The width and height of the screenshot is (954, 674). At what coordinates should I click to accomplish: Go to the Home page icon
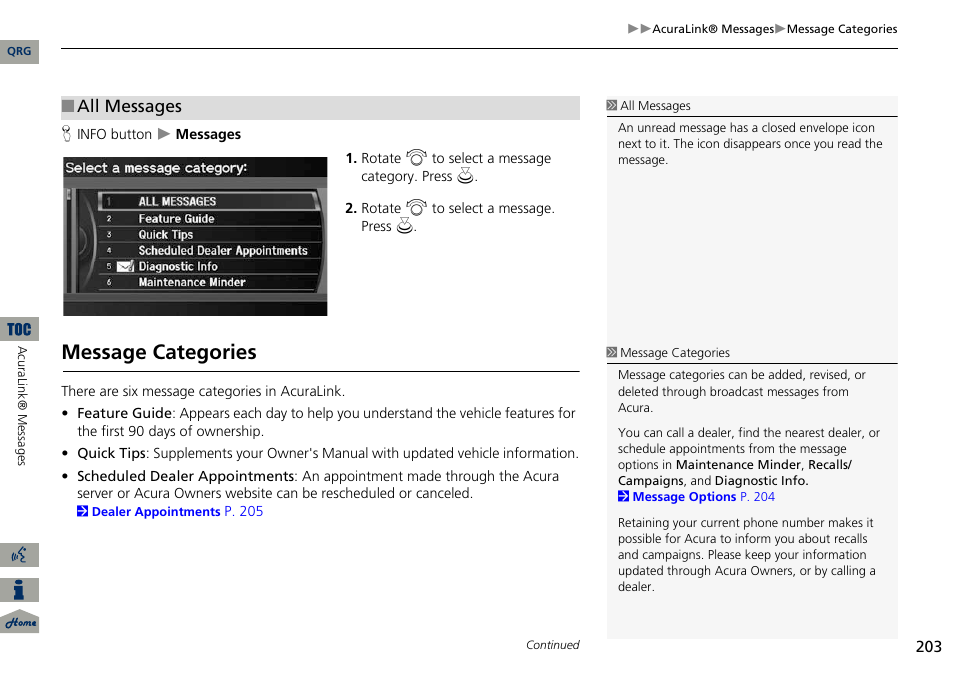pos(19,622)
